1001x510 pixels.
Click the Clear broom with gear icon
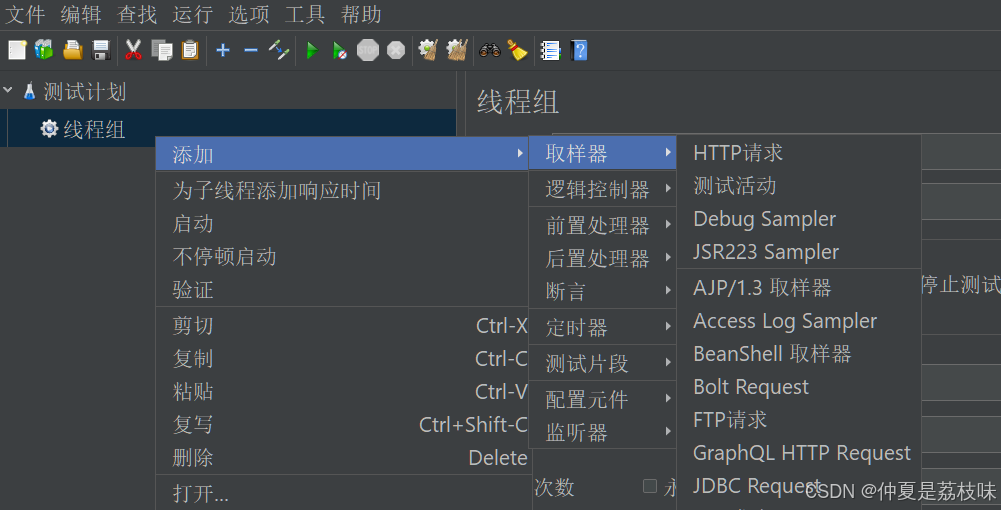click(428, 50)
